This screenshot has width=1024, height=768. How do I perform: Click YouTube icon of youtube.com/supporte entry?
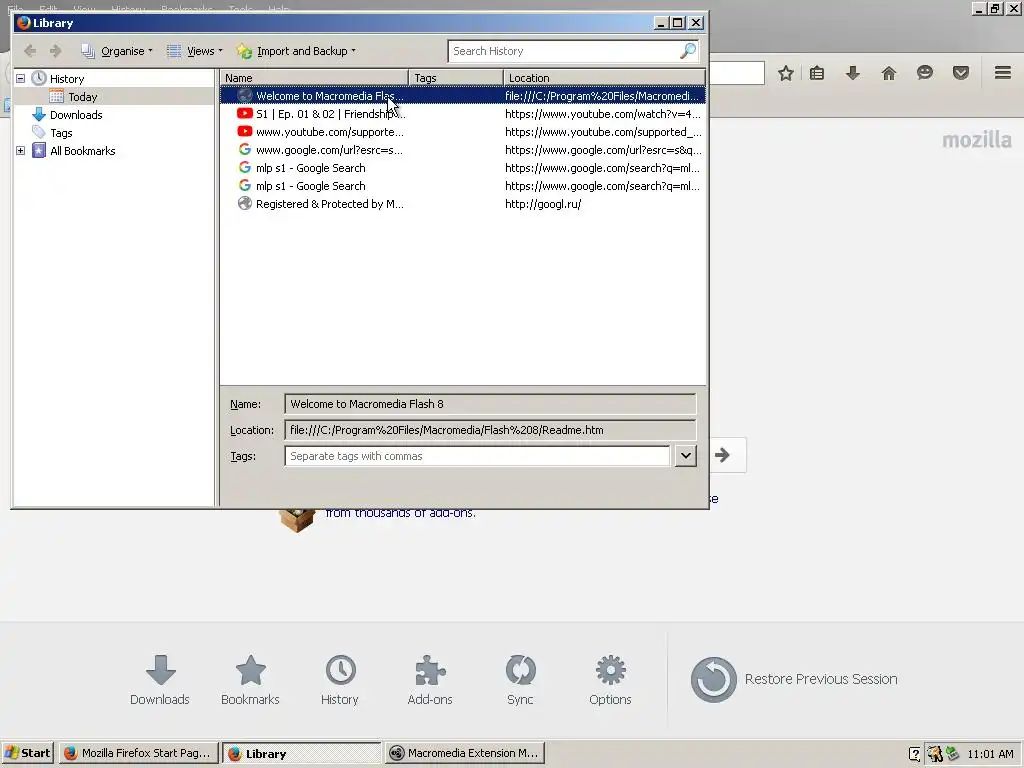pyautogui.click(x=245, y=132)
